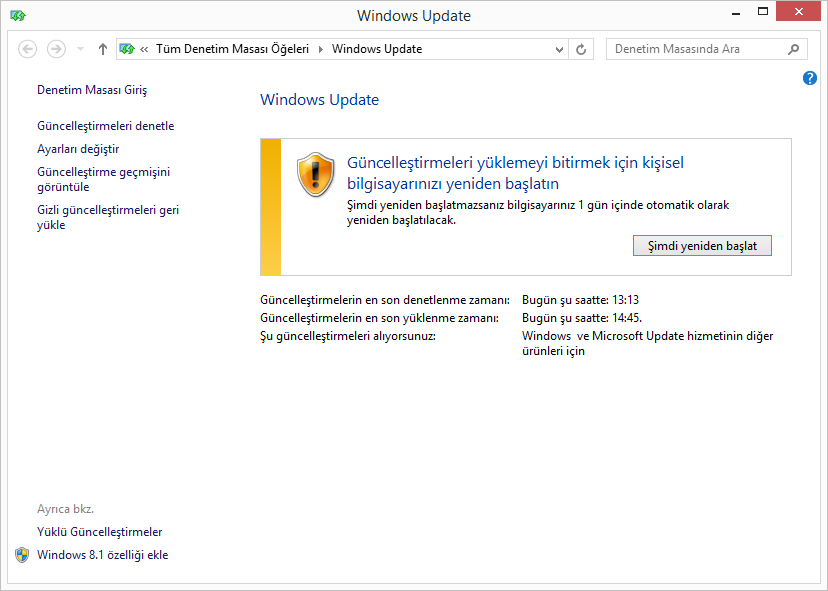Image resolution: width=828 pixels, height=591 pixels.
Task: Click Güncelleştirmeleri denetle link
Action: tap(106, 126)
